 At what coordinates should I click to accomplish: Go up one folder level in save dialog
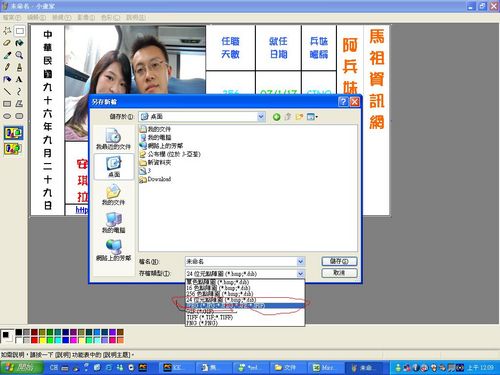(288, 117)
